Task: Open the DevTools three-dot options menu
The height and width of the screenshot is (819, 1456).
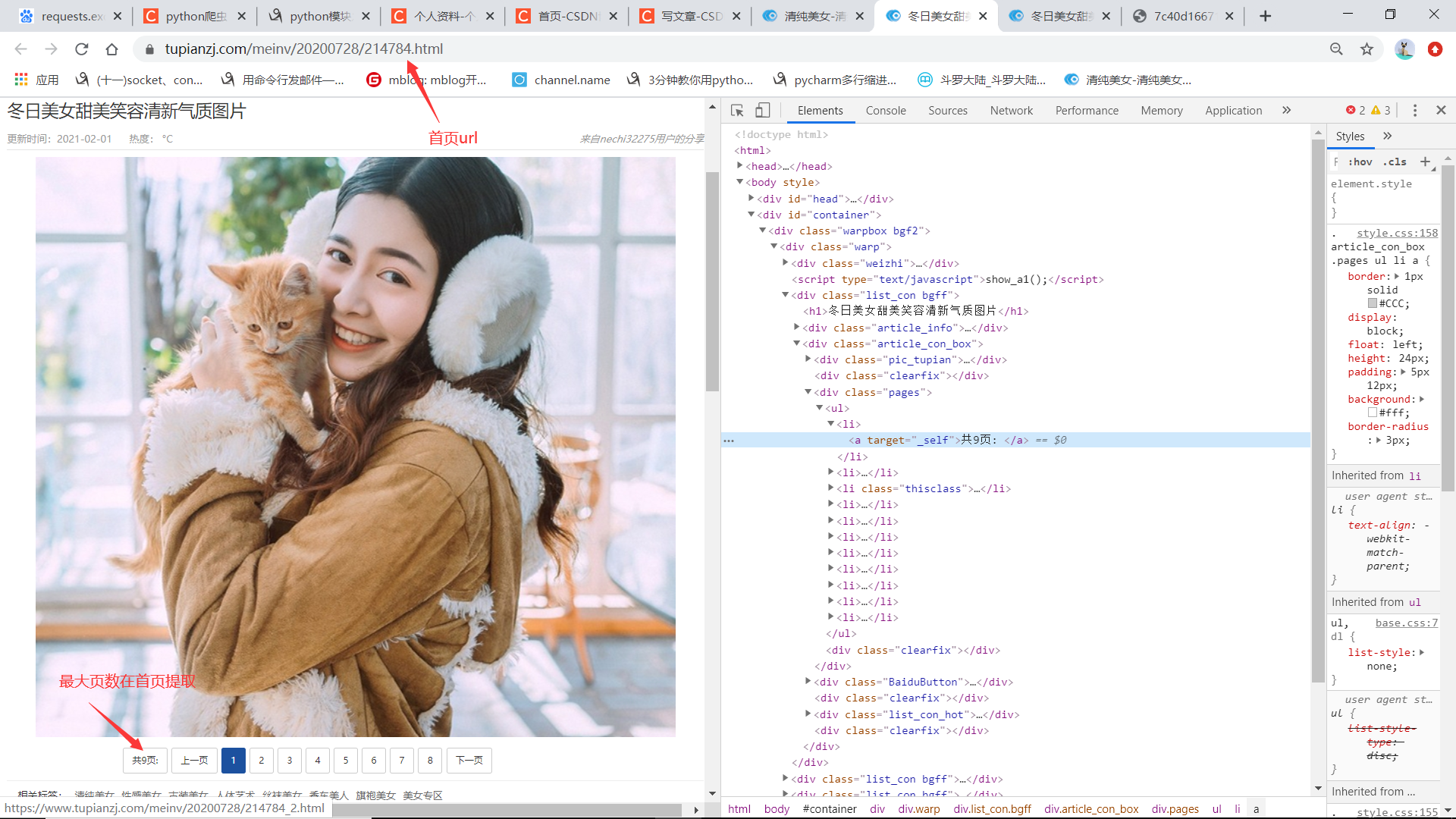Action: (x=1414, y=110)
